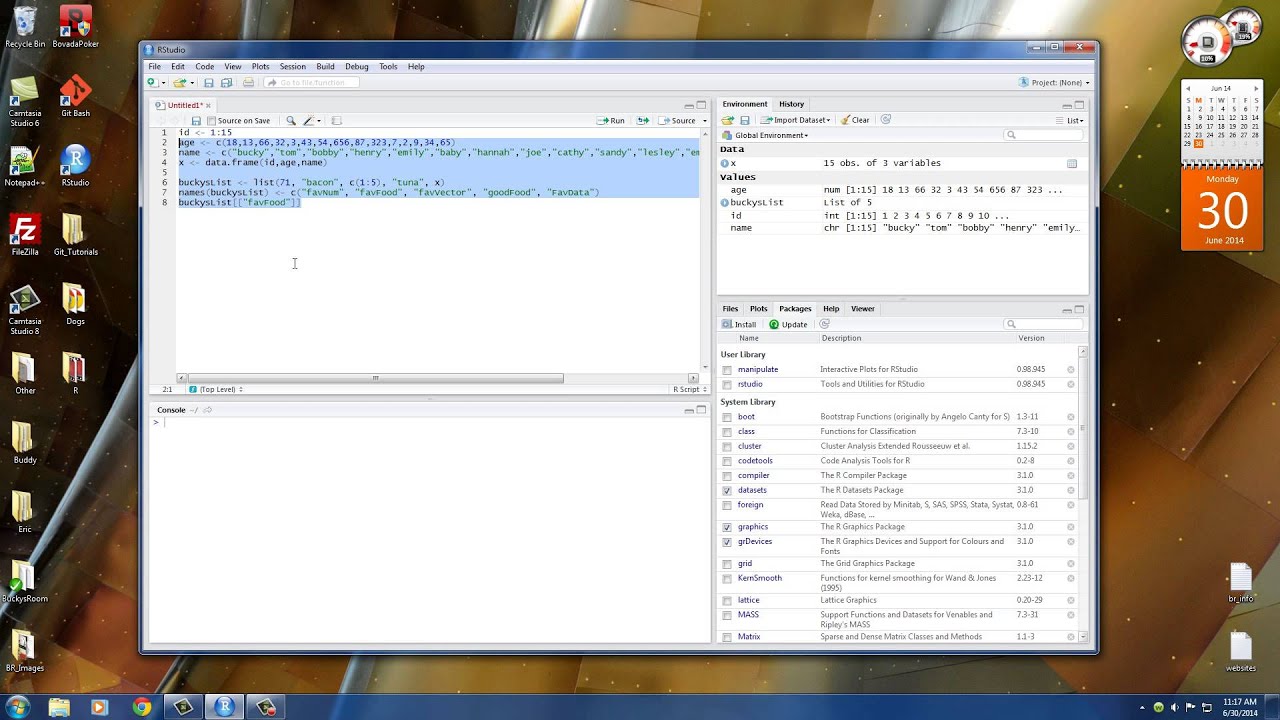Image resolution: width=1280 pixels, height=720 pixels.
Task: View data frame x grid icon
Action: tap(1072, 163)
